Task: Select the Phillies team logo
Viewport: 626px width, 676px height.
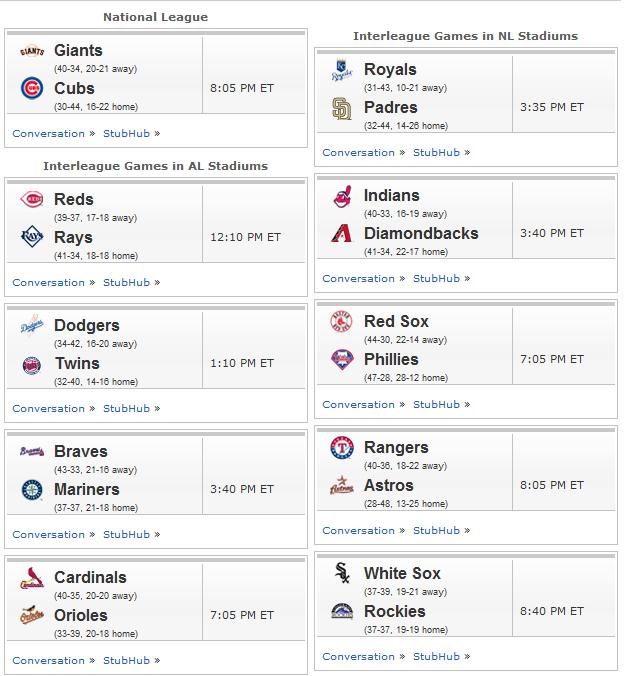Action: (x=342, y=360)
